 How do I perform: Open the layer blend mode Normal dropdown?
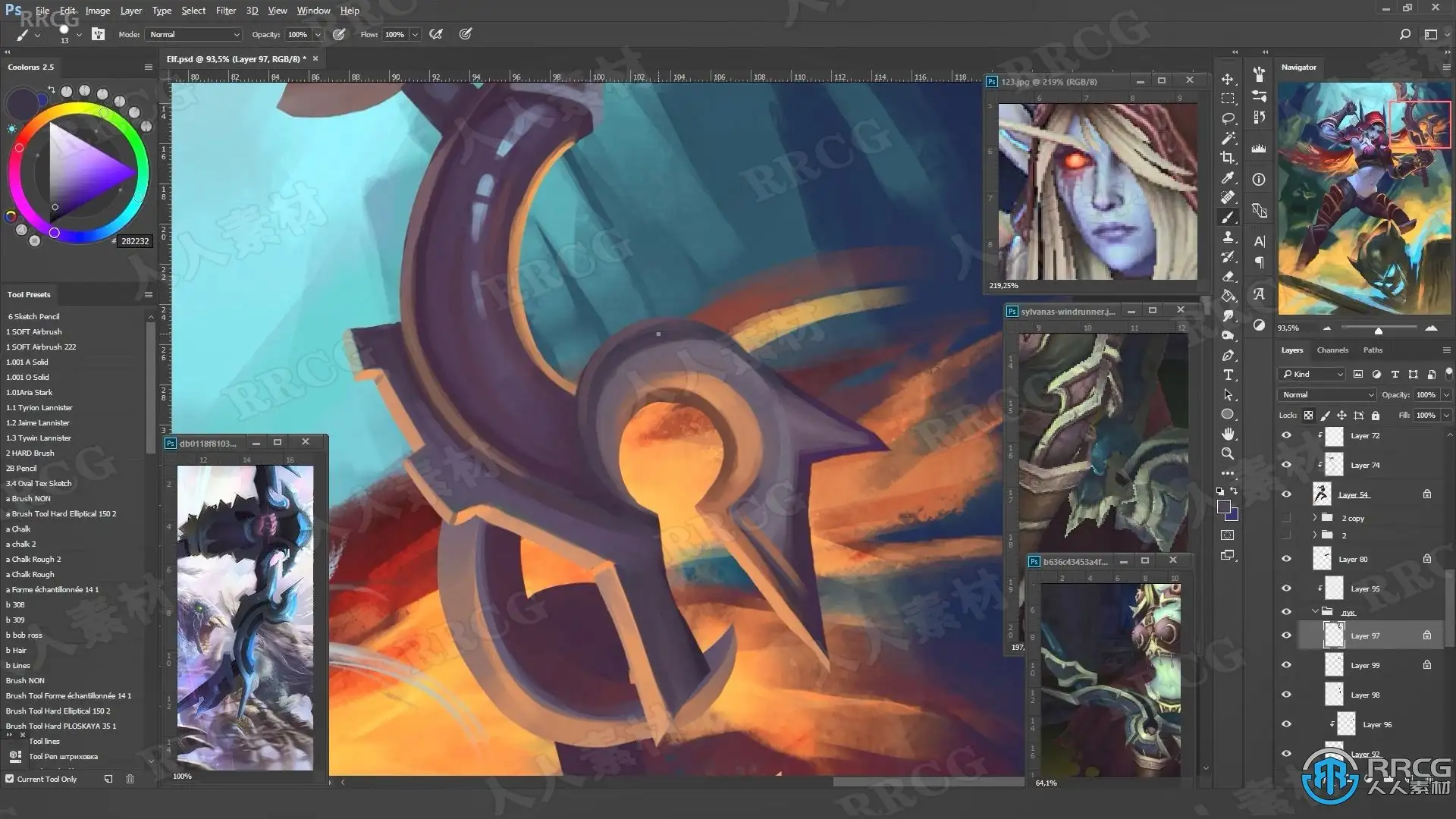1327,395
